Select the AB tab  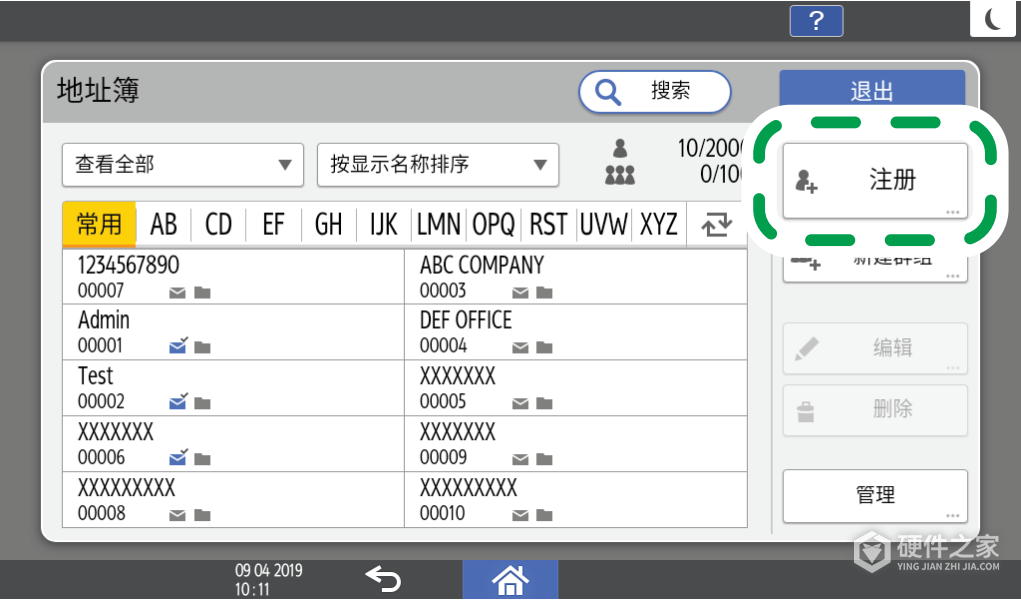coord(163,224)
